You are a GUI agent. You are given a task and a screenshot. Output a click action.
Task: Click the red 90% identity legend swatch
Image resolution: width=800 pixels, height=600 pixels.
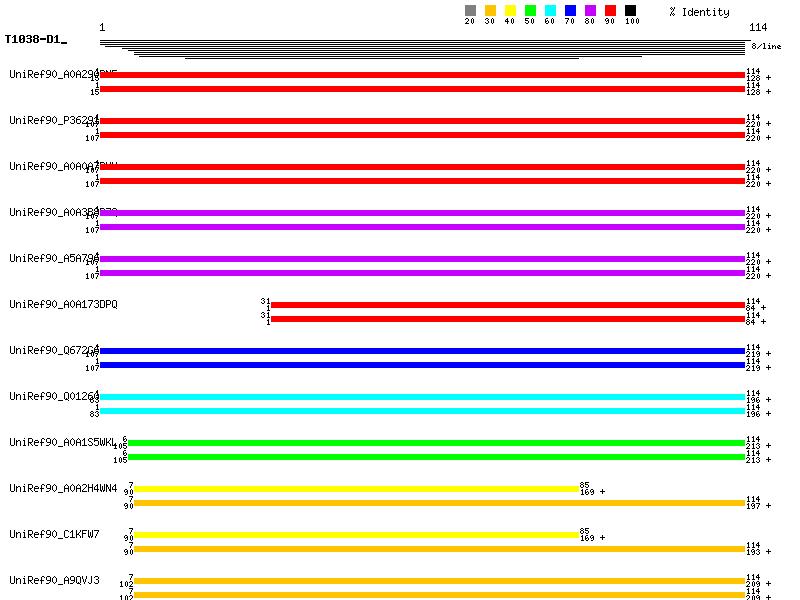click(x=610, y=11)
